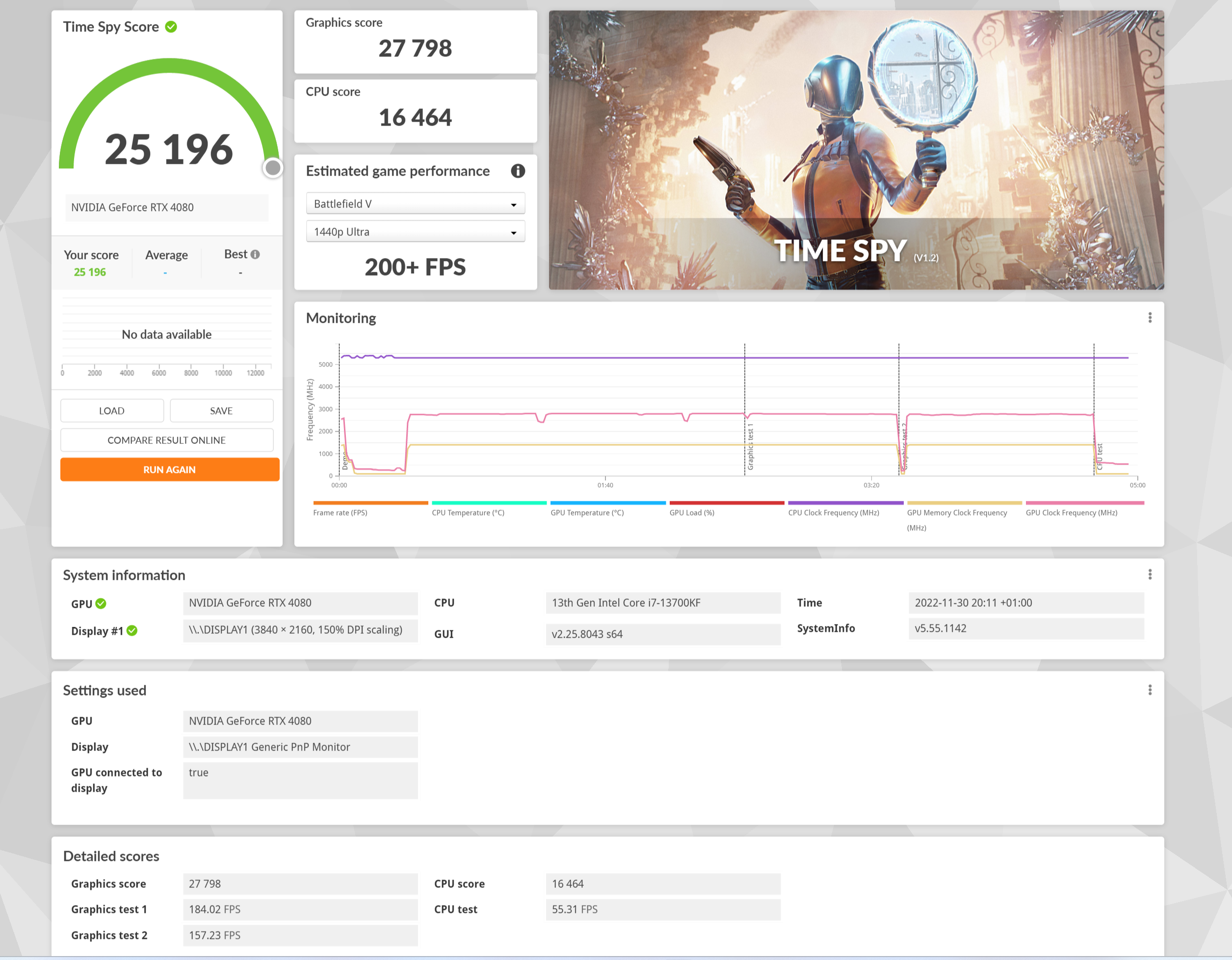This screenshot has height=960, width=1232.
Task: Open the Settings used three-dot menu
Action: (x=1150, y=690)
